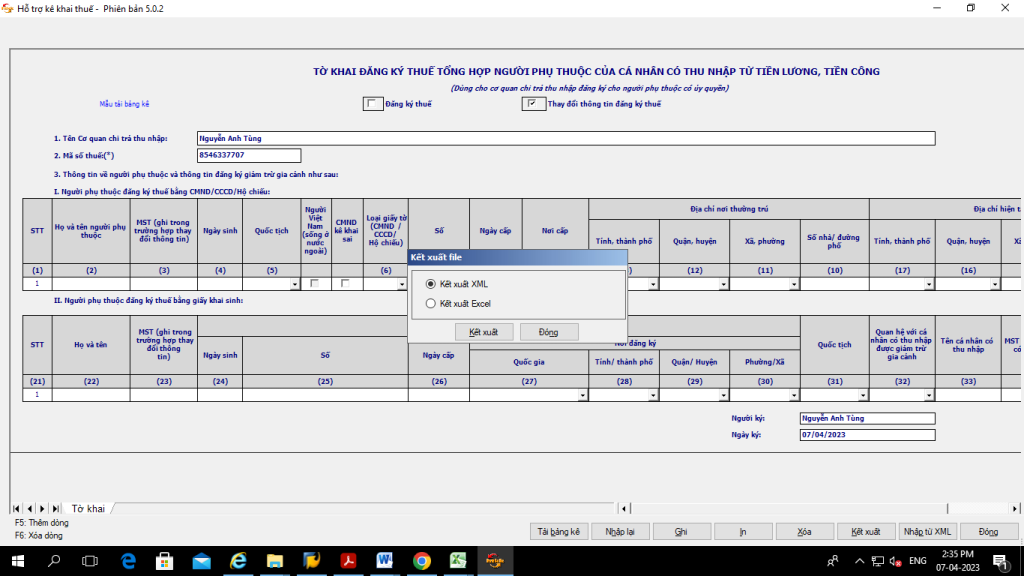
Task: Open the Quốc tịch dropdown in row 1
Action: [294, 284]
